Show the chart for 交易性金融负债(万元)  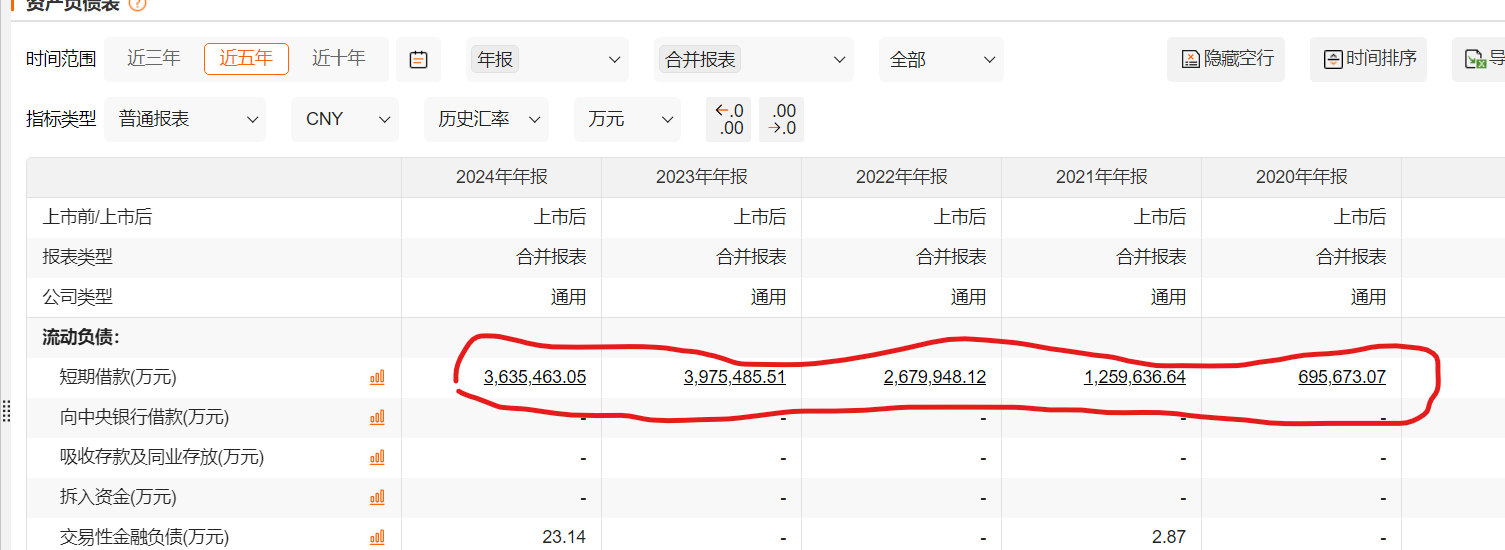pyautogui.click(x=377, y=538)
